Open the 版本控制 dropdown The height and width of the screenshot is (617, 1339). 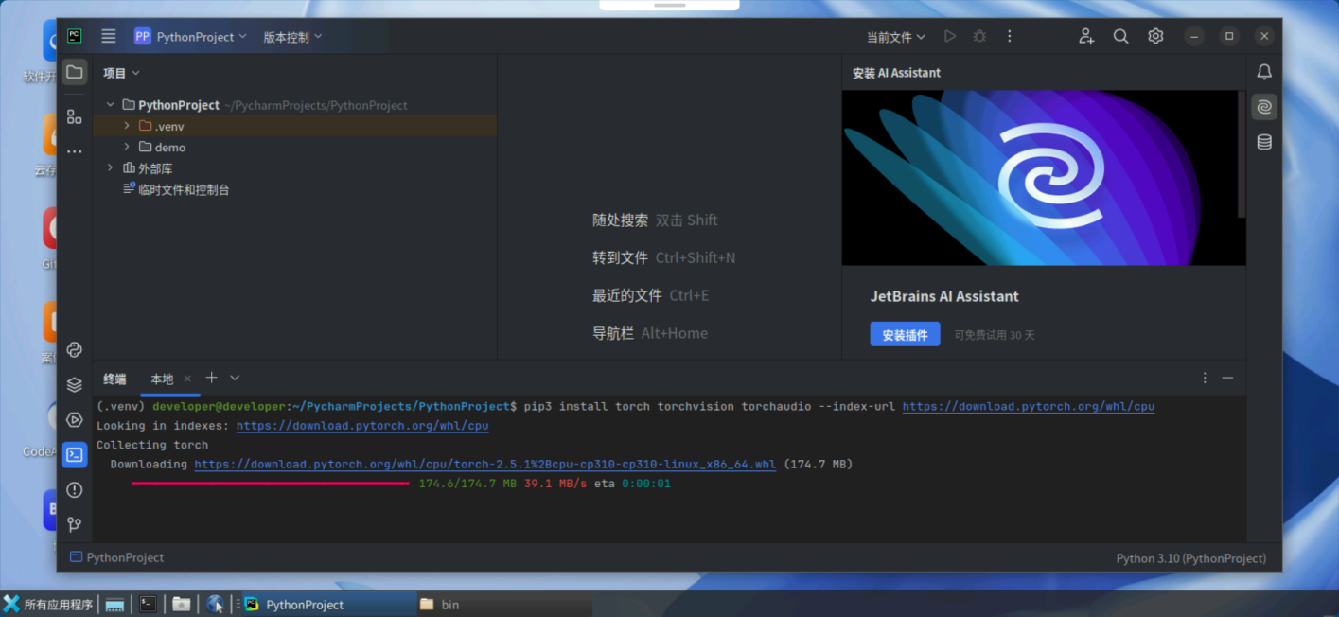click(293, 36)
